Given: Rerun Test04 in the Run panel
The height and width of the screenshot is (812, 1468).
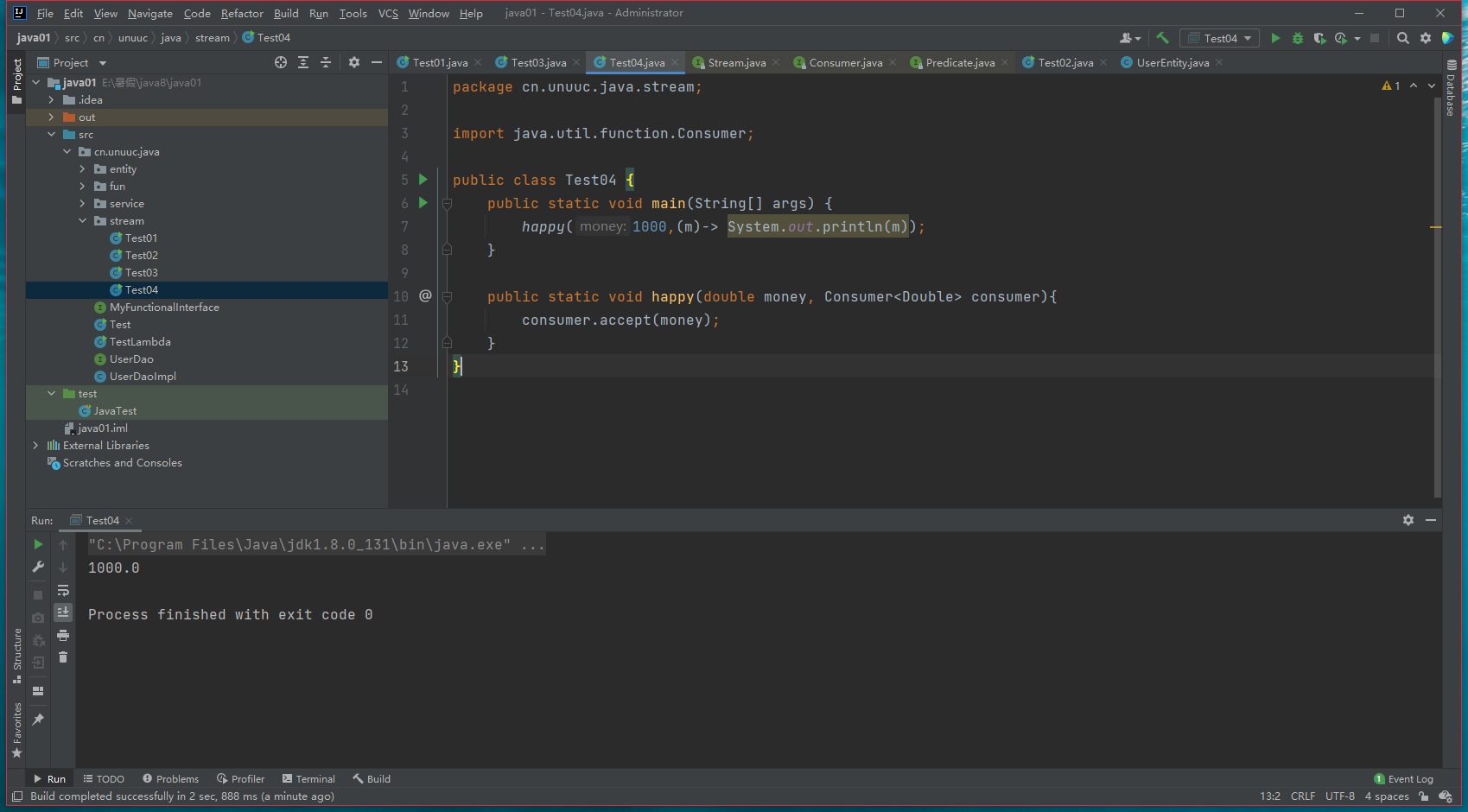Looking at the screenshot, I should point(38,544).
